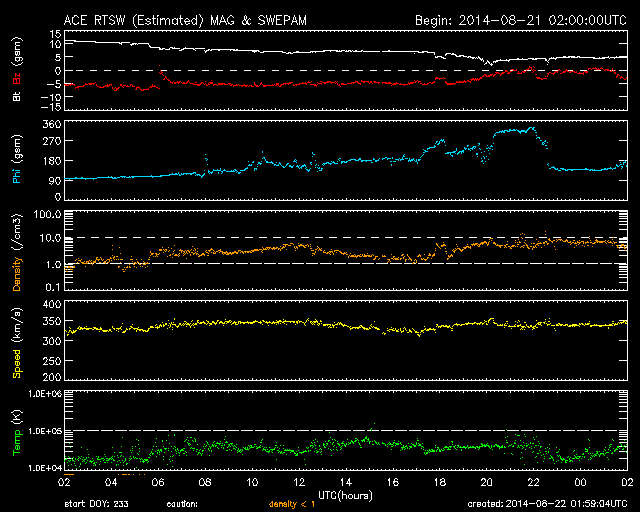Viewport: 640px width, 512px height.
Task: Select the Begin: 2014-08-21 02:00:00UTC timestamp
Action: (520, 20)
